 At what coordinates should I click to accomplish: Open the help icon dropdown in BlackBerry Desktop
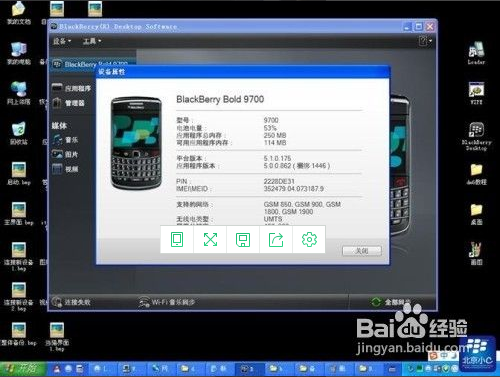click(425, 41)
